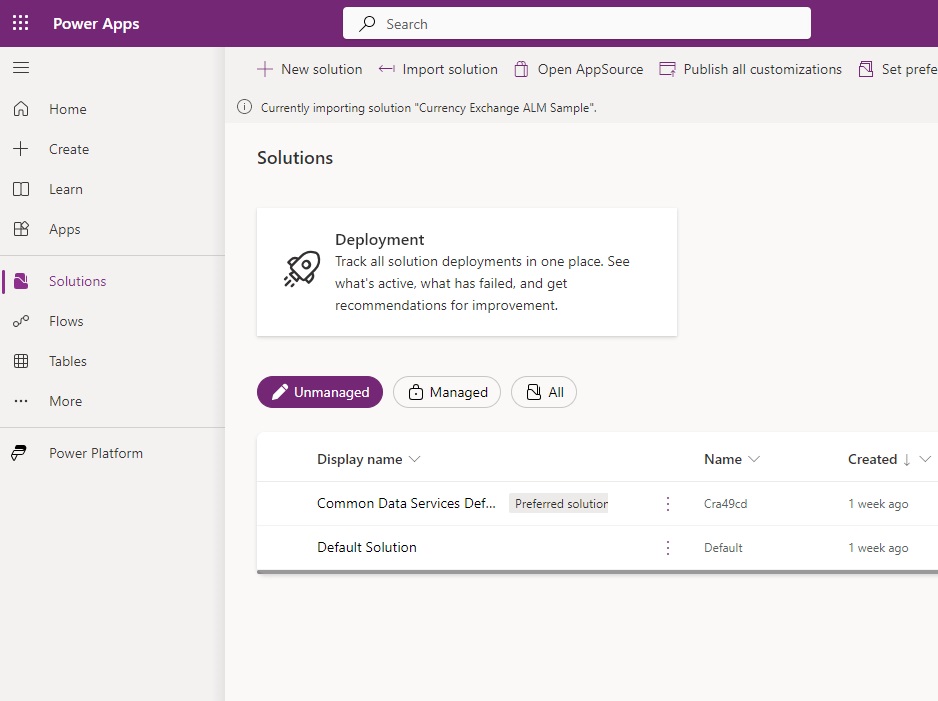Open Create in the sidebar
The width and height of the screenshot is (938, 701).
[69, 149]
